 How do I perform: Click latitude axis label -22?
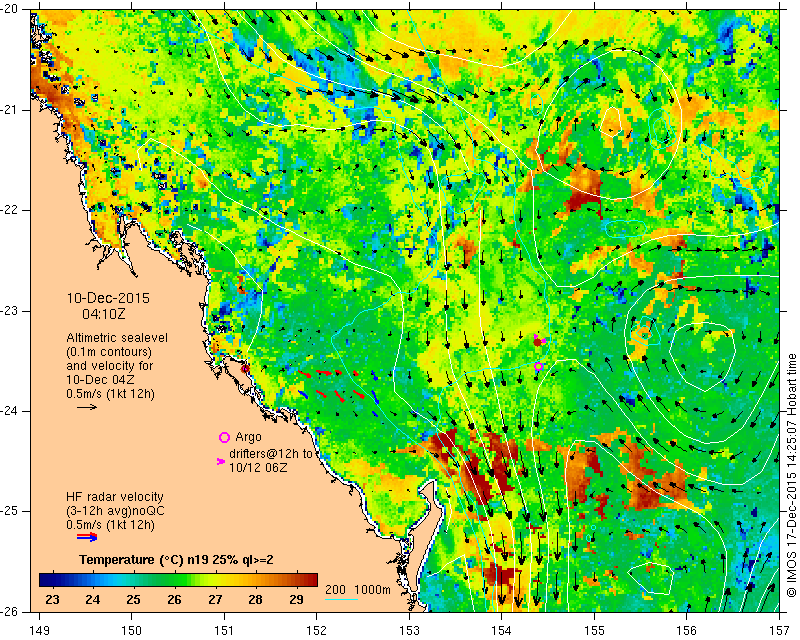[x=10, y=210]
